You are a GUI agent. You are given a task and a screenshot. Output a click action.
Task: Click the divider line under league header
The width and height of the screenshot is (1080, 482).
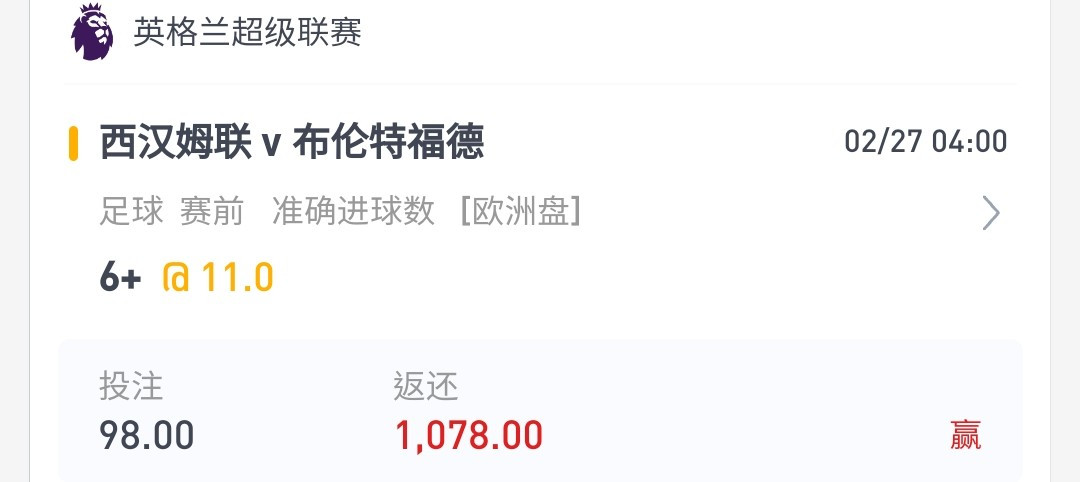540,84
